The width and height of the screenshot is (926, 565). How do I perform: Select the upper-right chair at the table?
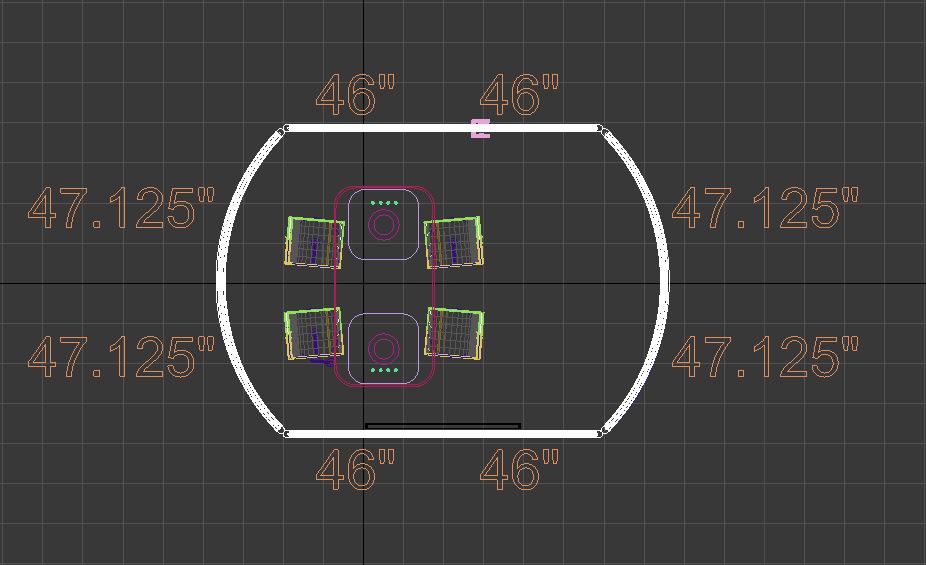click(x=455, y=243)
